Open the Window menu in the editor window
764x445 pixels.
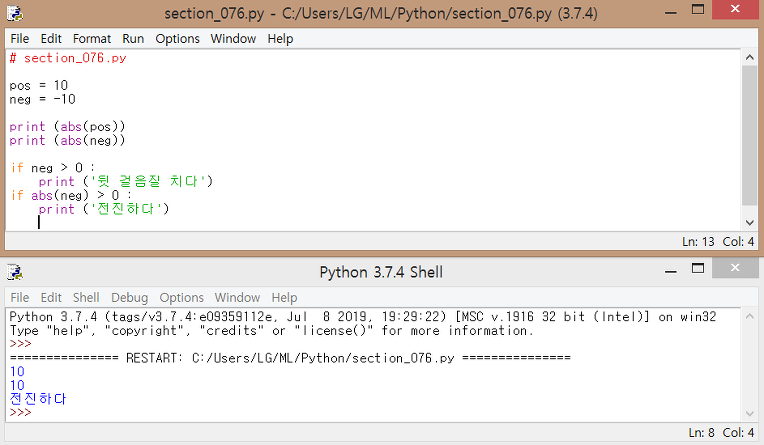233,39
